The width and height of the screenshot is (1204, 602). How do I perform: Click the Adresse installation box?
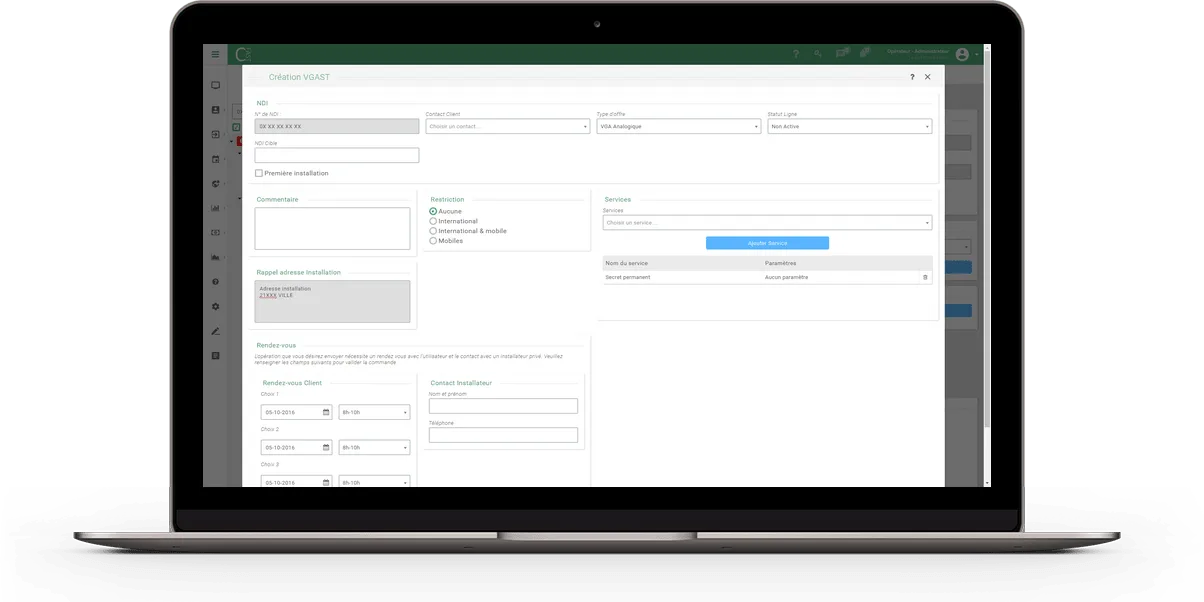pos(332,301)
